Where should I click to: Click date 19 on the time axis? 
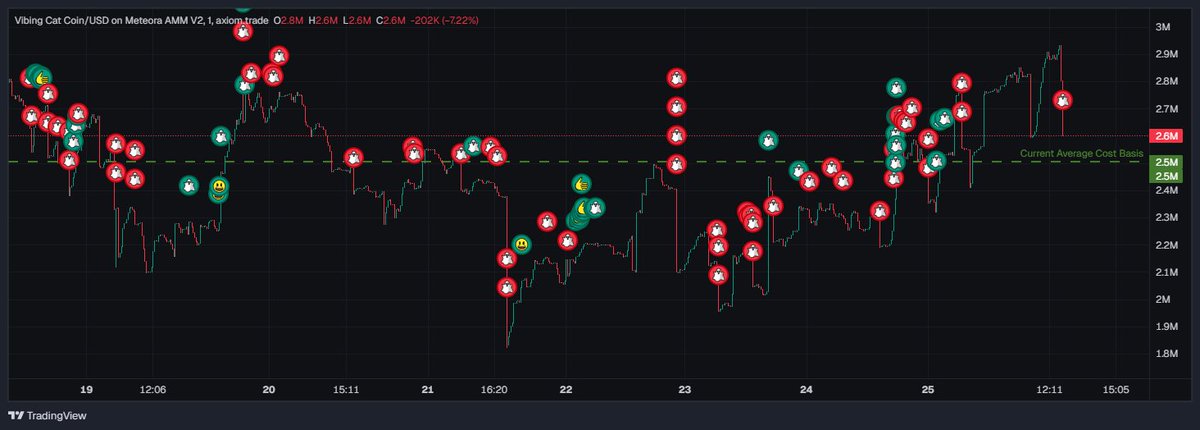pos(86,389)
